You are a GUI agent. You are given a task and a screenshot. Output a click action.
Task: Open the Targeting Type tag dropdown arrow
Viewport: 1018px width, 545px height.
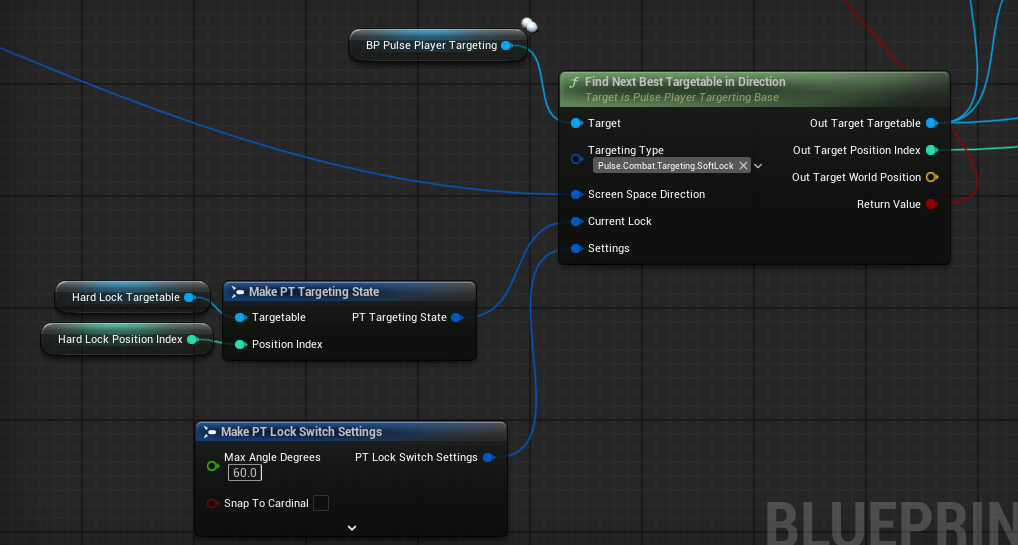tap(758, 166)
